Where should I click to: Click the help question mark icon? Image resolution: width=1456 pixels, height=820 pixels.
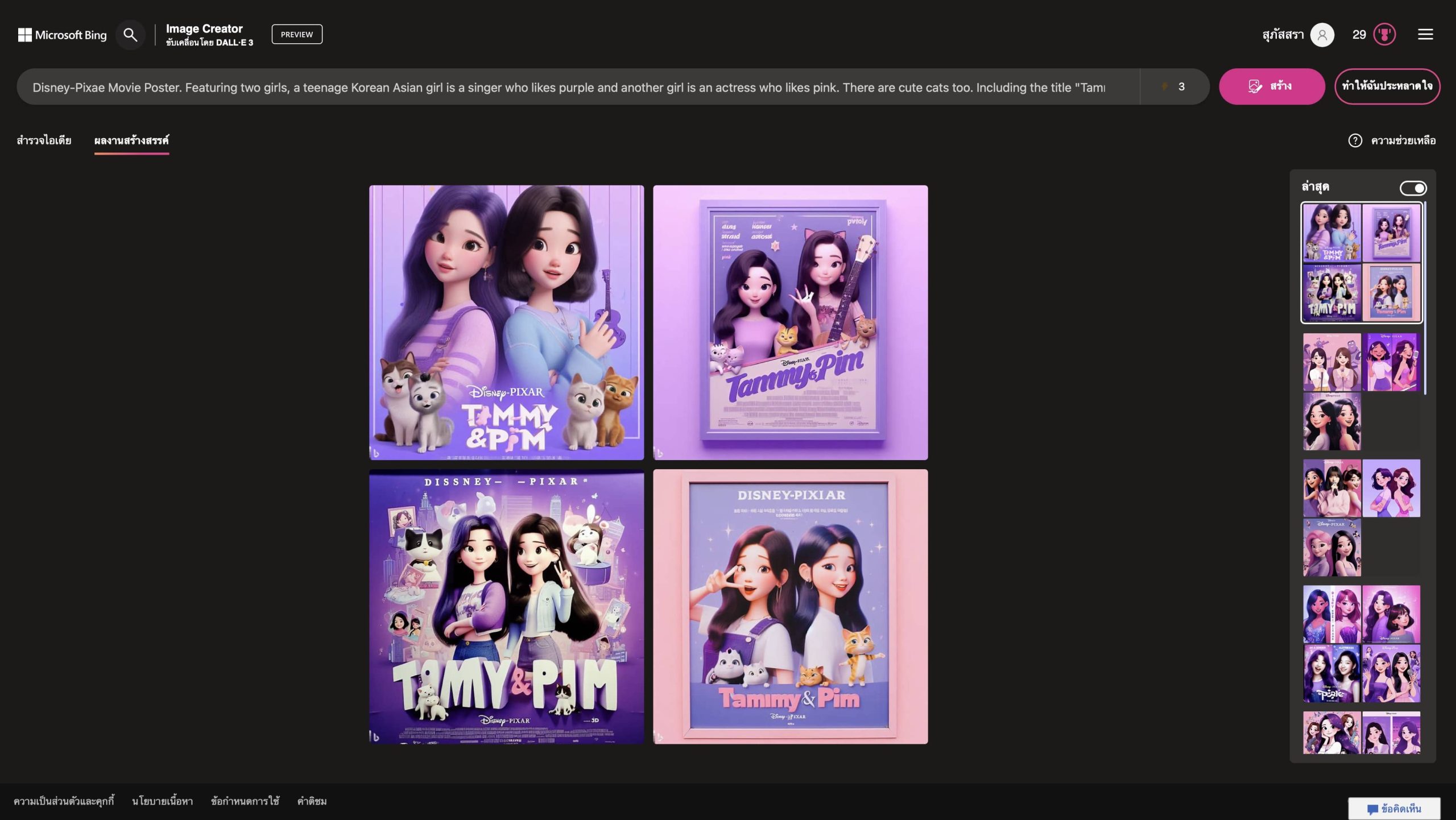pos(1355,140)
